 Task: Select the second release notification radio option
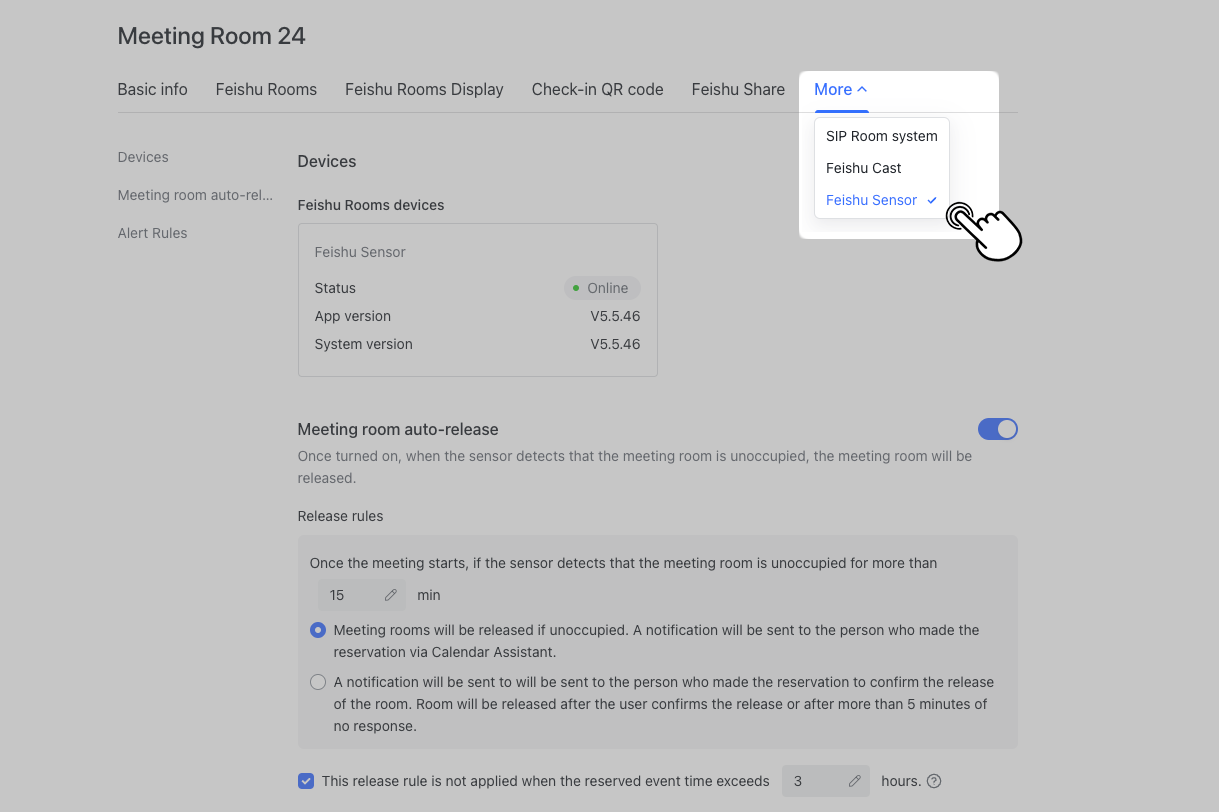317,681
